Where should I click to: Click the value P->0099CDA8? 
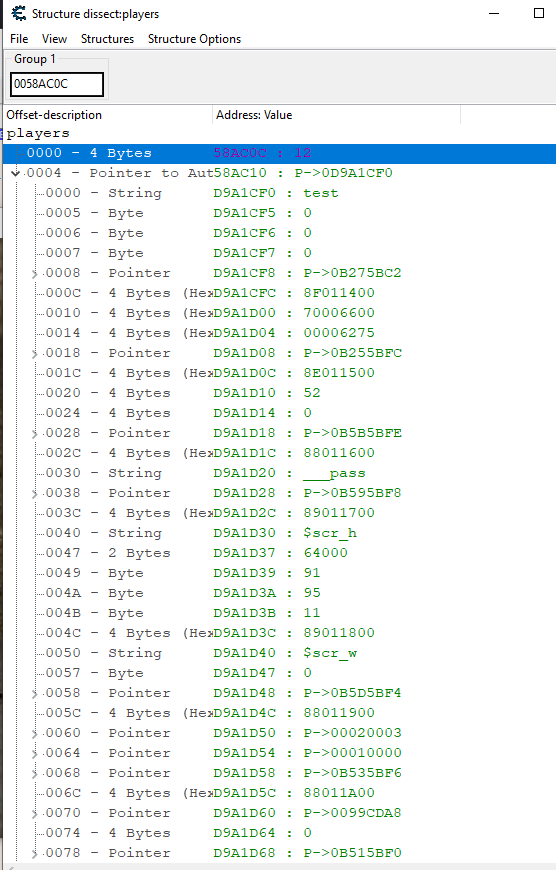coord(352,813)
